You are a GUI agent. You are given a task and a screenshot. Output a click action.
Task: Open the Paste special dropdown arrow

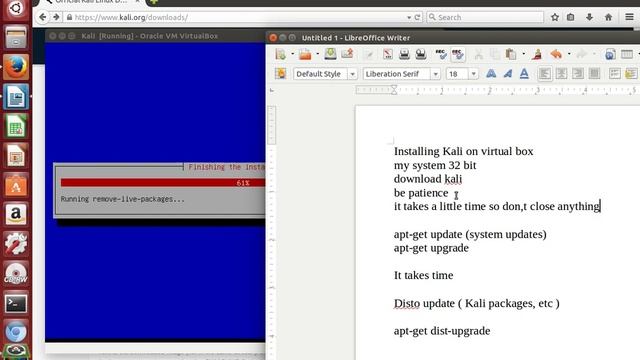click(x=523, y=54)
